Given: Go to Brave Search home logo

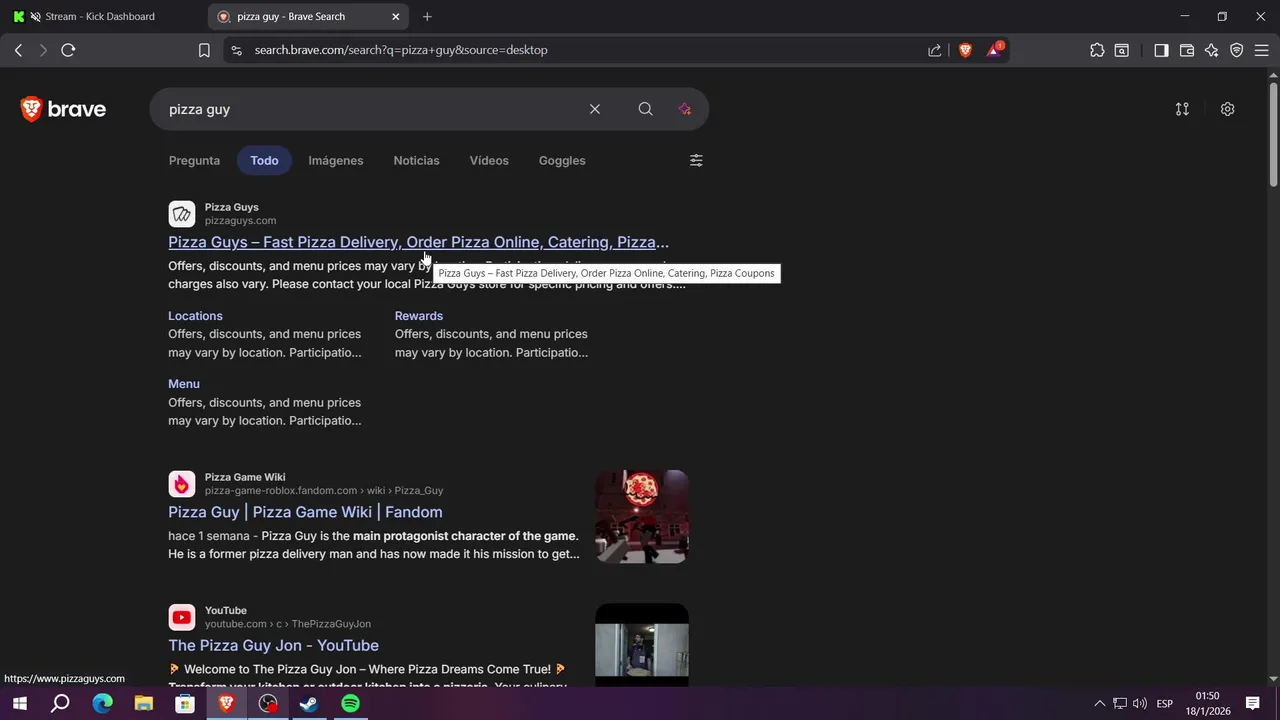Looking at the screenshot, I should tap(63, 109).
